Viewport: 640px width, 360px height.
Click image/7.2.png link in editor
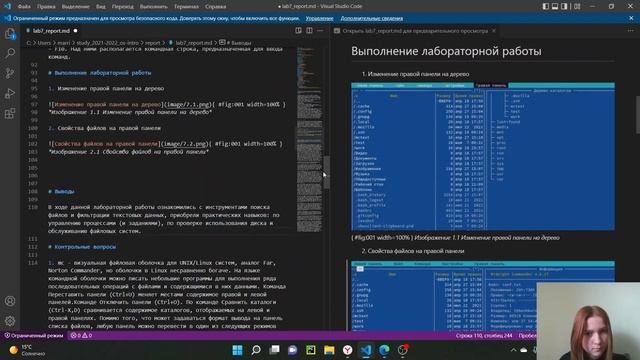tap(185, 144)
